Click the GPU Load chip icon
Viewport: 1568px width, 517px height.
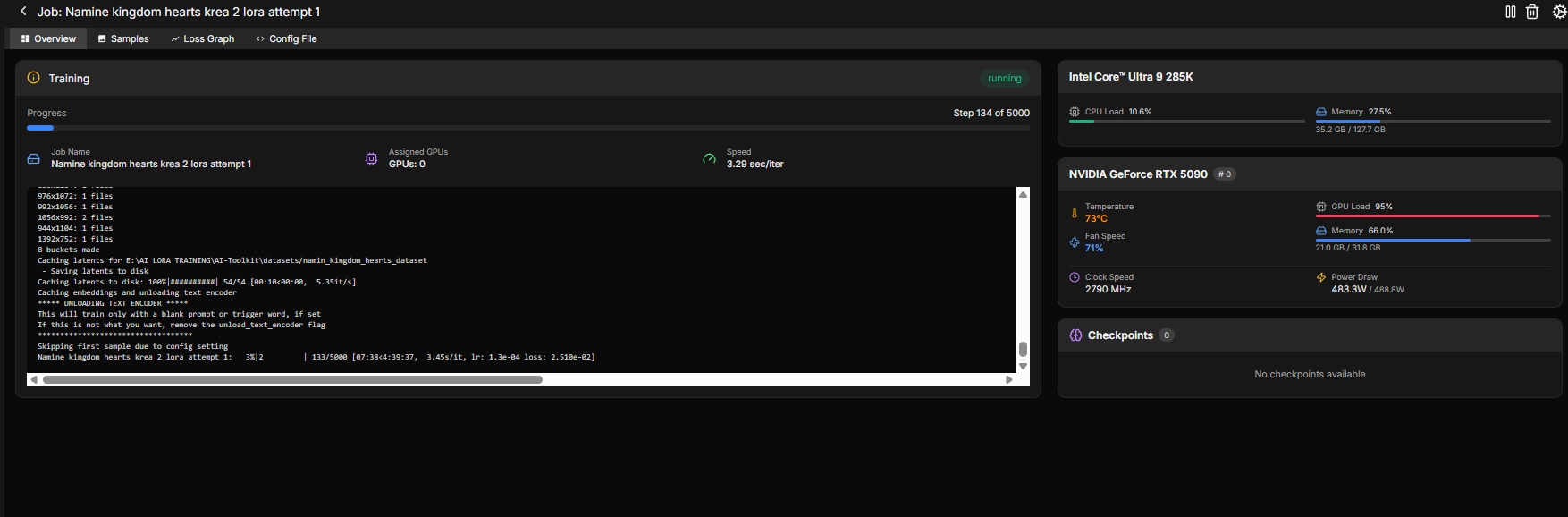[x=1321, y=207]
